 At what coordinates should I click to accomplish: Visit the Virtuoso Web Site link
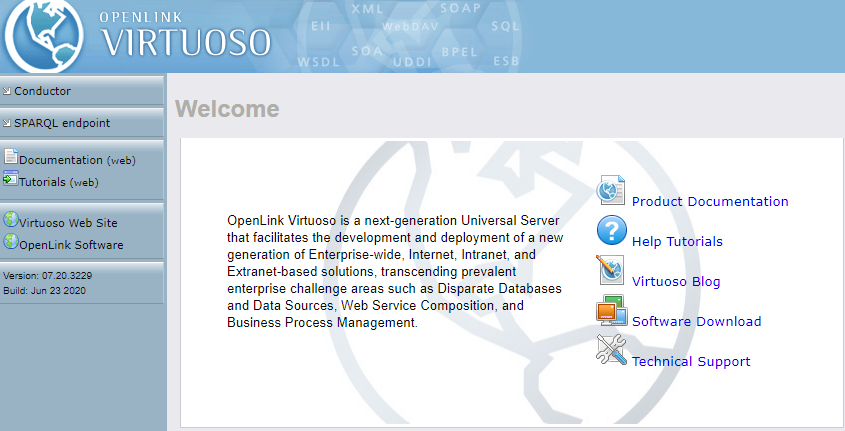tap(68, 223)
